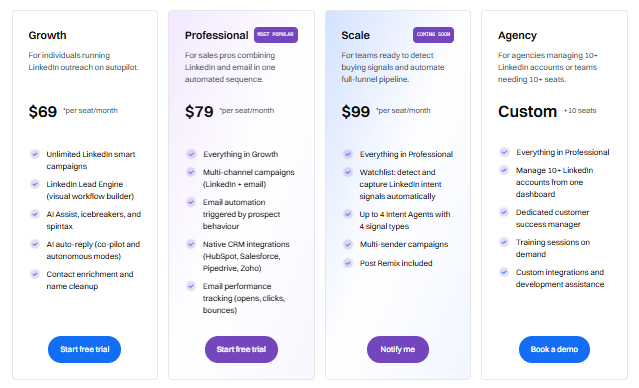The height and width of the screenshot is (388, 639).
Task: Click checkmark icon next to Dedicated customer success manager
Action: [504, 212]
